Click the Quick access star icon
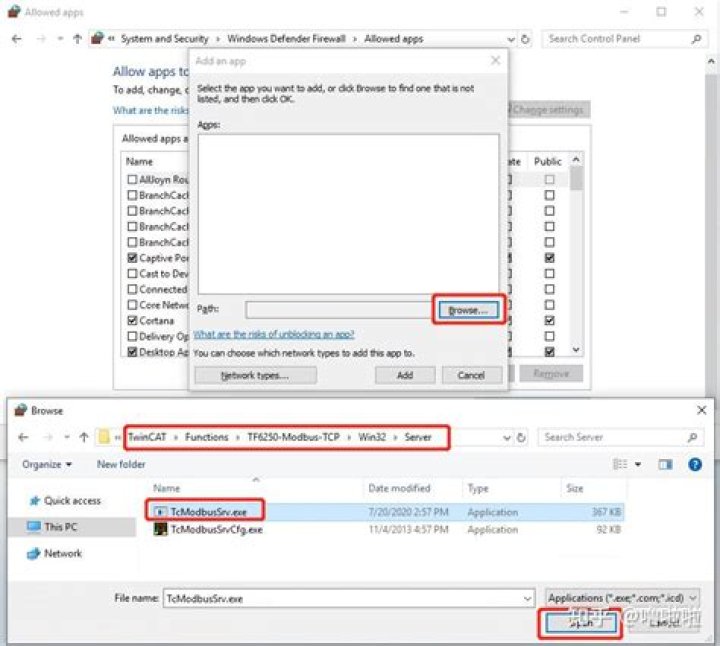 click(34, 501)
